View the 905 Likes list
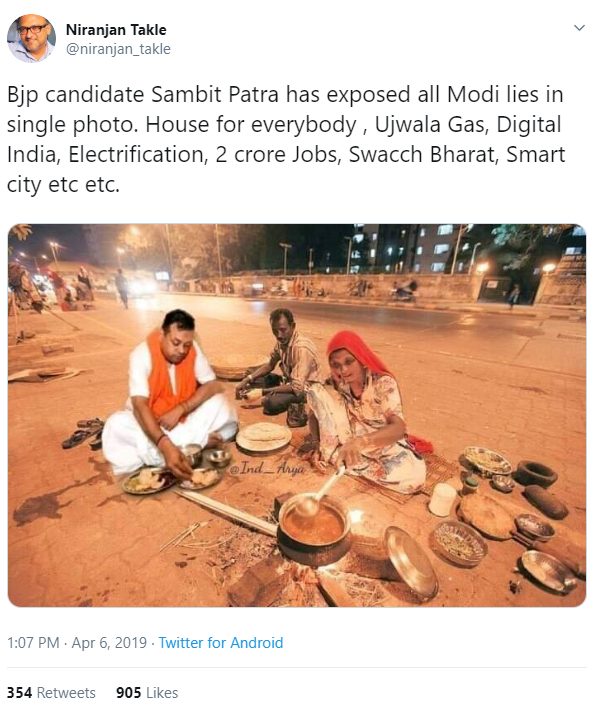The image size is (593, 715). (x=147, y=693)
